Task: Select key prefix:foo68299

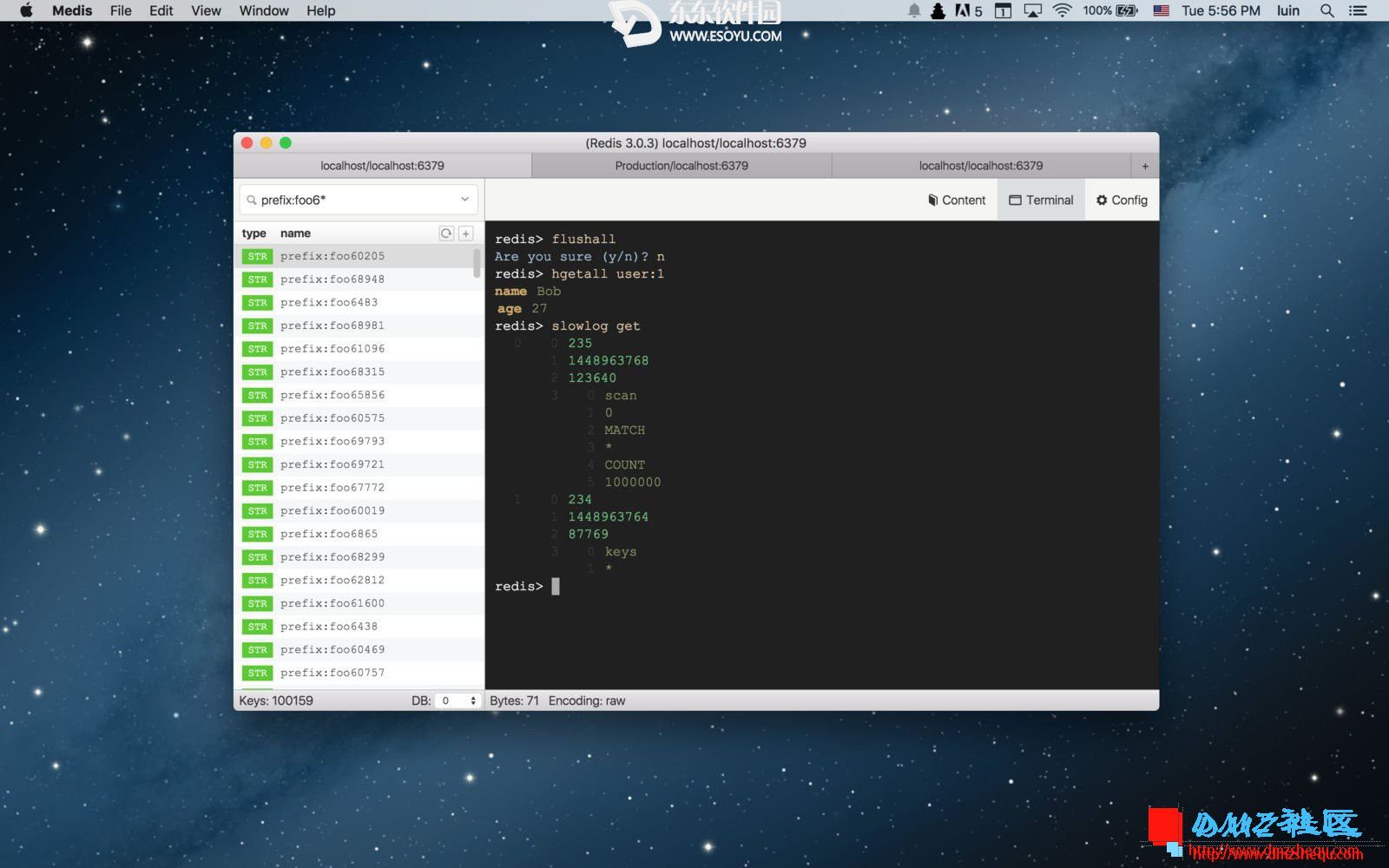Action: (359, 557)
